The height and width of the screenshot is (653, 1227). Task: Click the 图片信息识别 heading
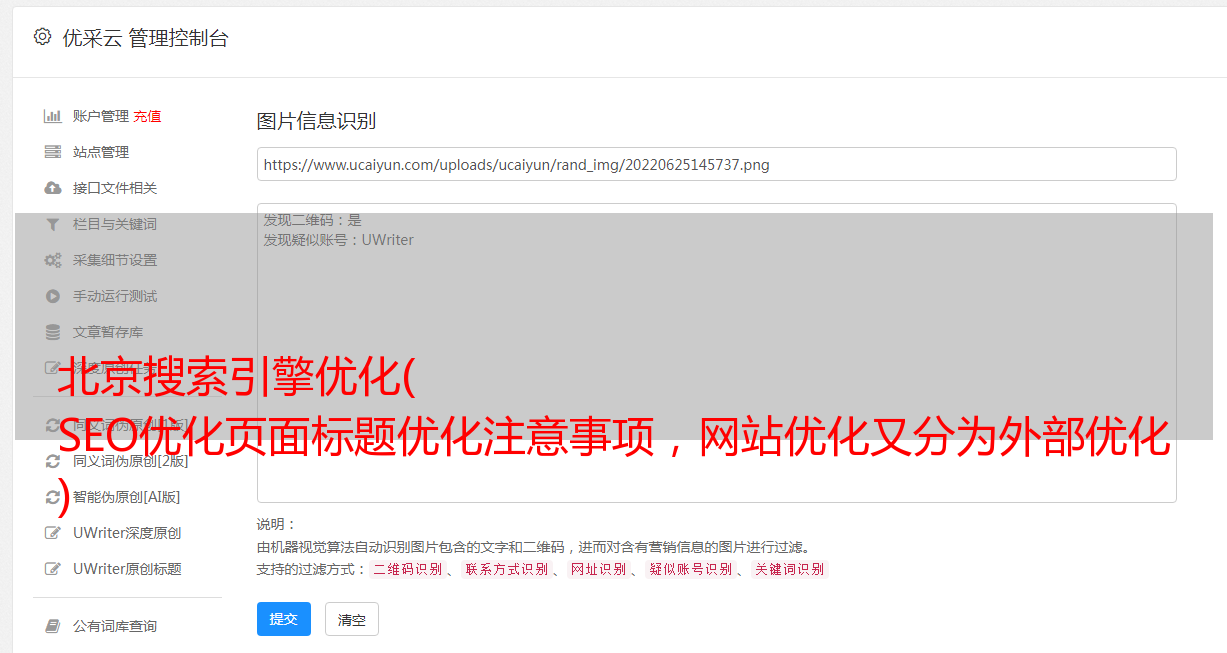[316, 121]
